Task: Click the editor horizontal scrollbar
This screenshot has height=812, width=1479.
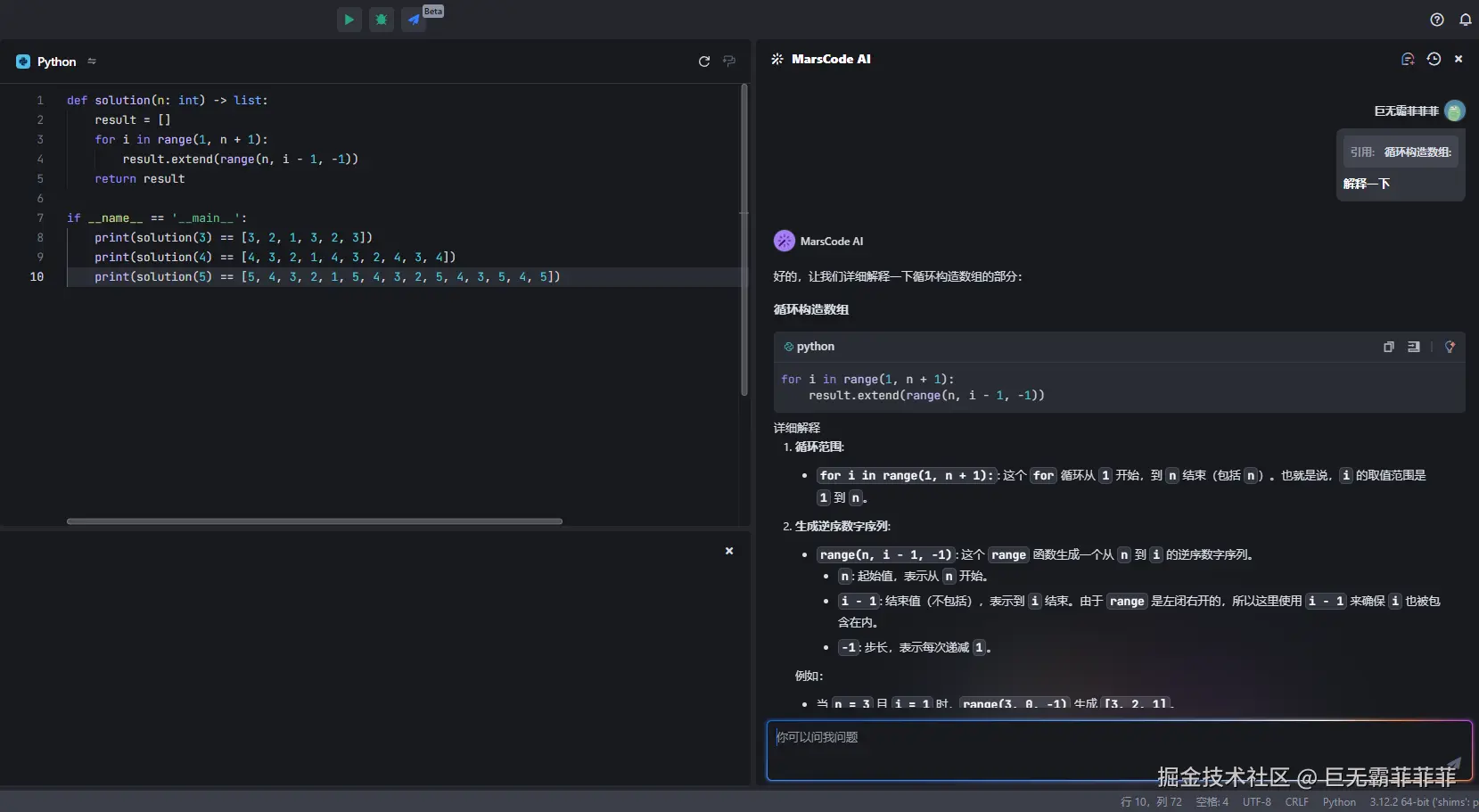Action: (x=315, y=521)
